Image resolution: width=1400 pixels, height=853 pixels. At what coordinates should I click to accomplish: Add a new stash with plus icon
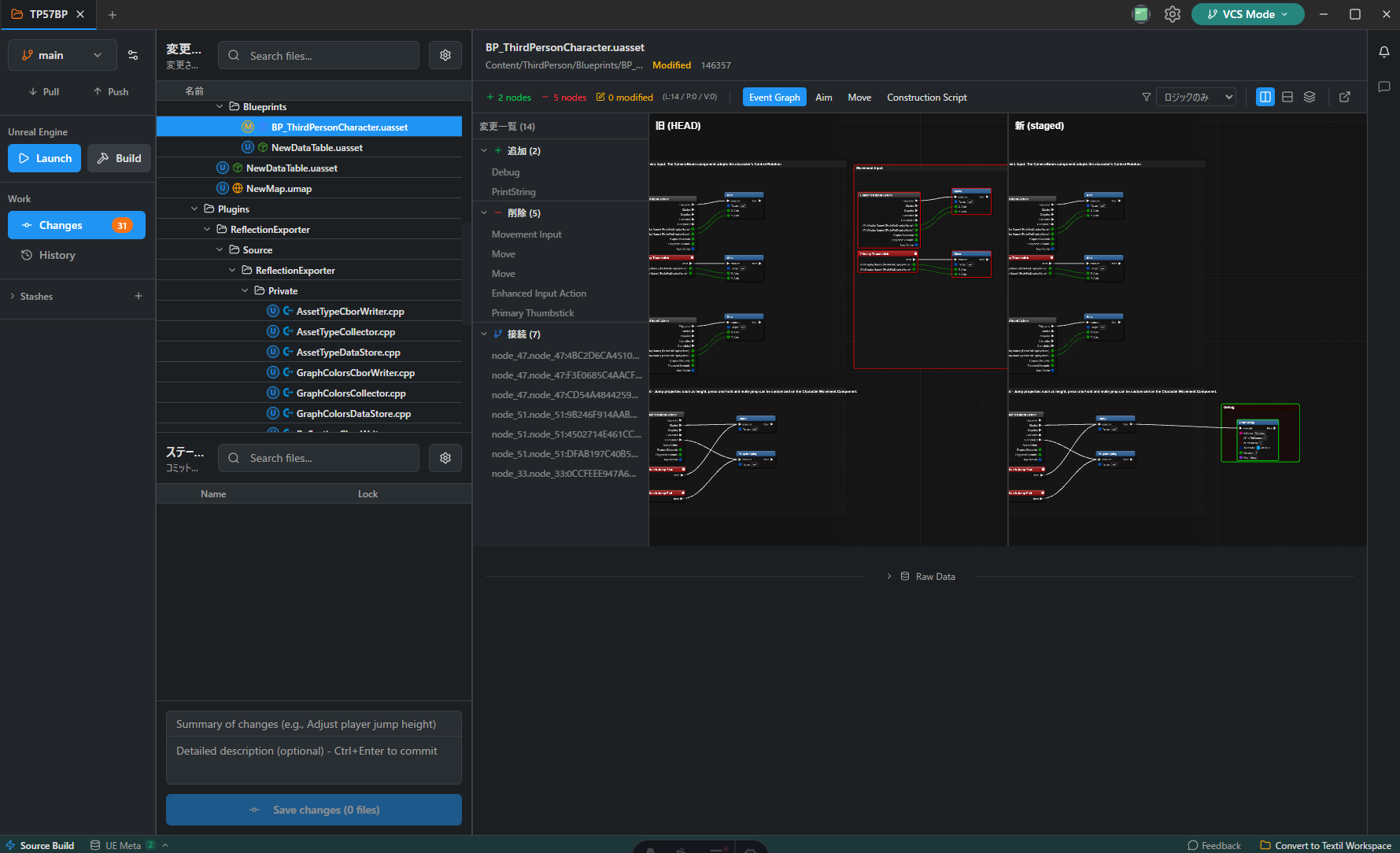click(139, 296)
